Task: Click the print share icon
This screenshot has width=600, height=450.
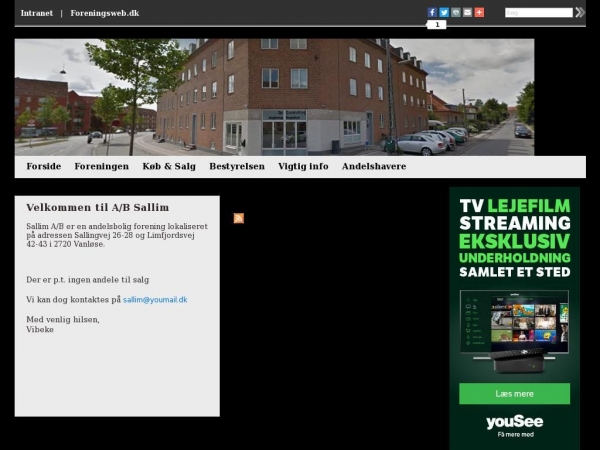Action: pyautogui.click(x=456, y=12)
